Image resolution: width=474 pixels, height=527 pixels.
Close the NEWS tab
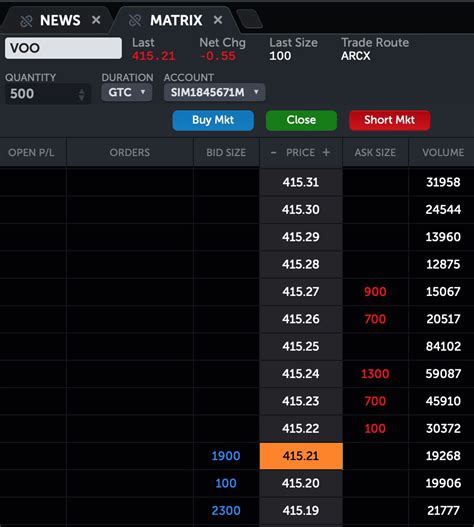tap(96, 20)
